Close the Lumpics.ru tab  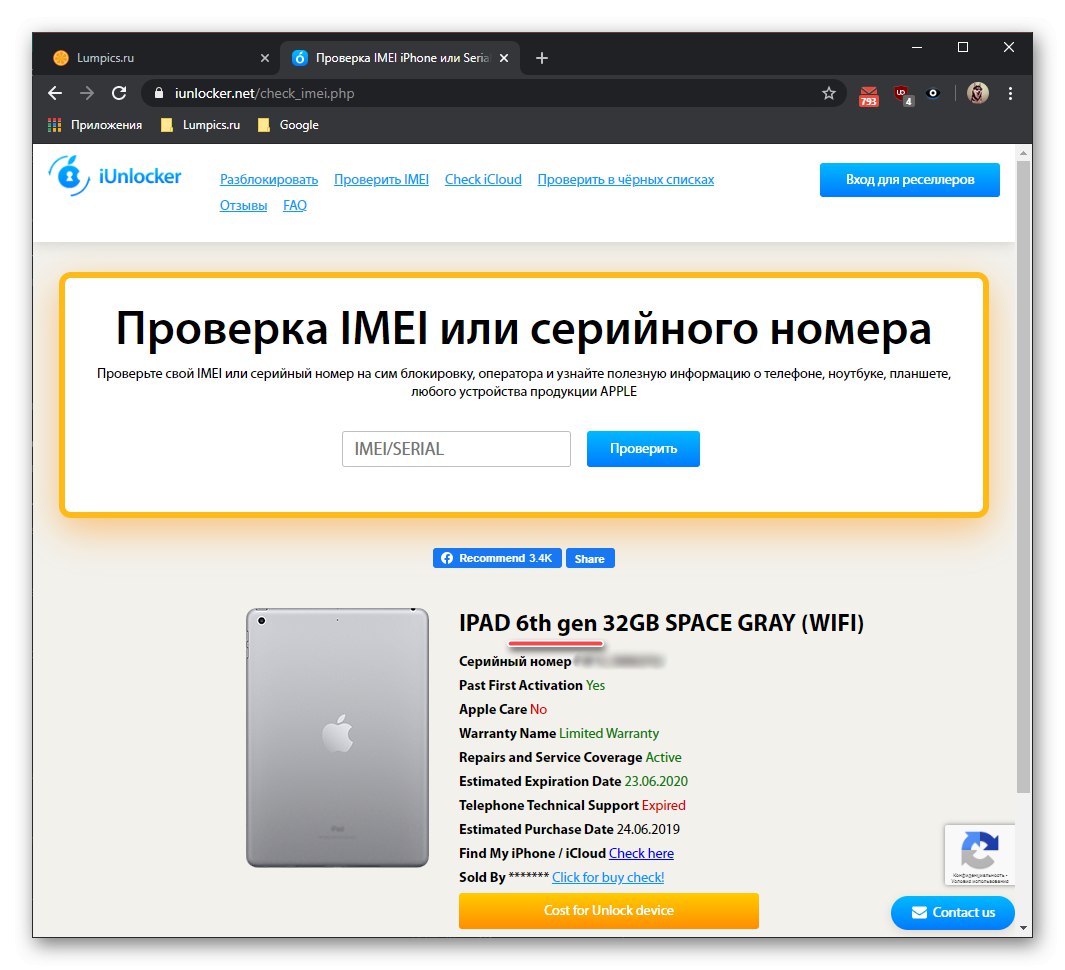pos(265,58)
